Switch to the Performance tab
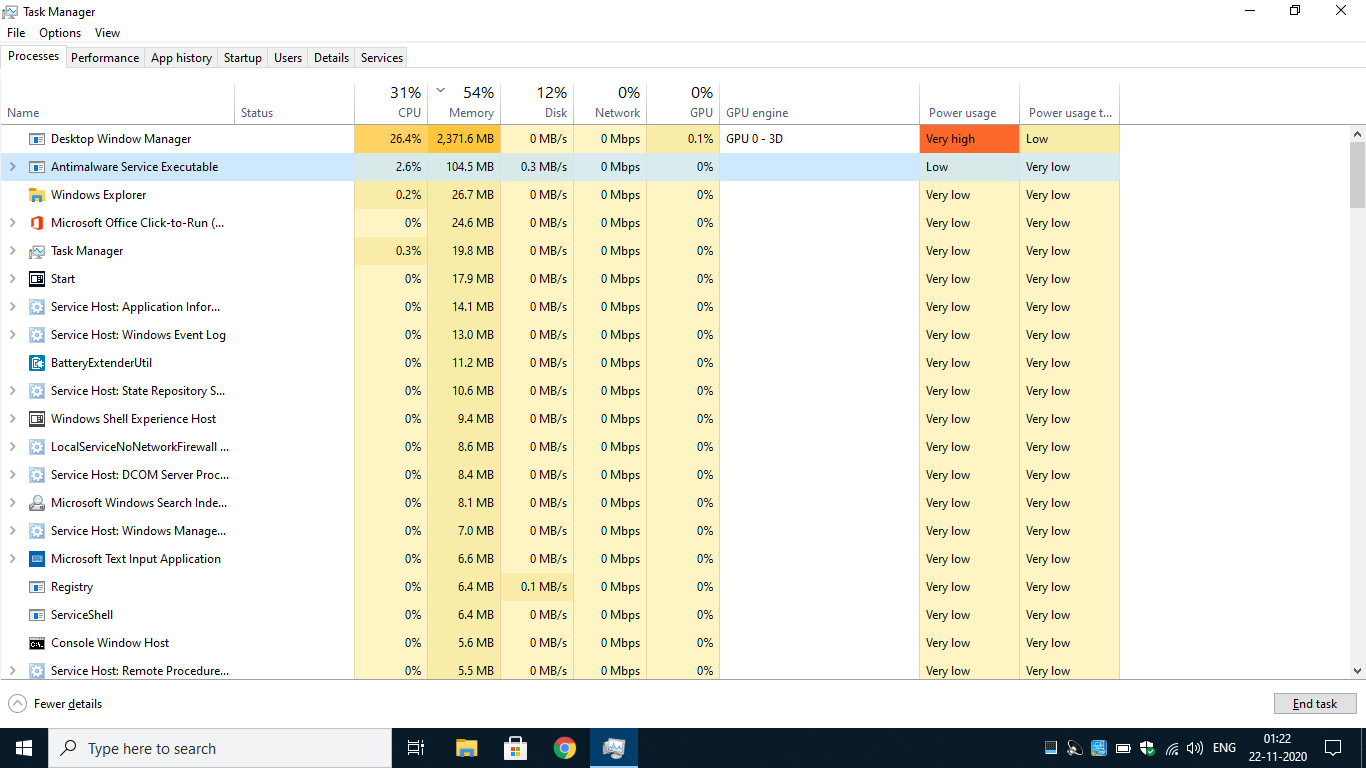Image resolution: width=1366 pixels, height=768 pixels. tap(105, 58)
